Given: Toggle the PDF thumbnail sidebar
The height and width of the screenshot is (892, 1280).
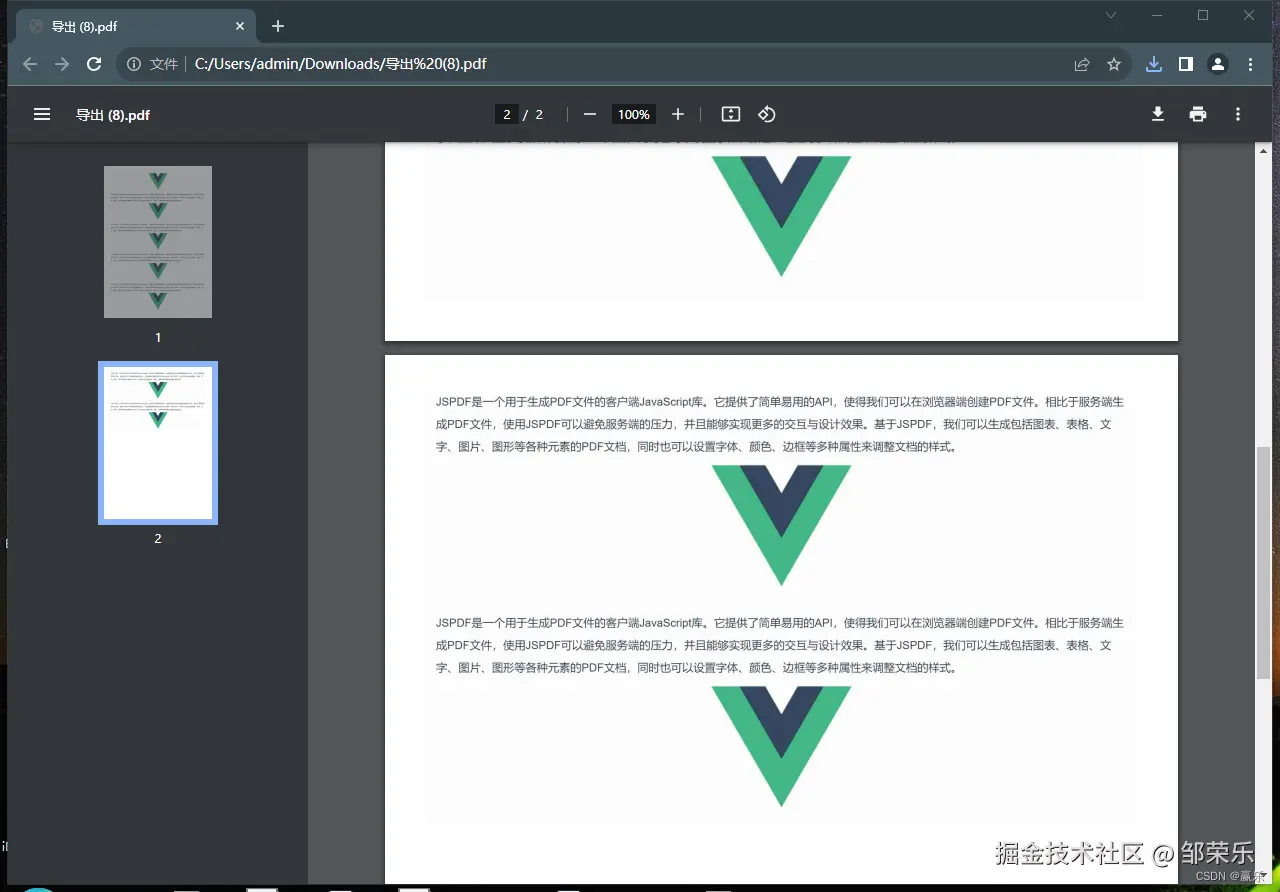Looking at the screenshot, I should coord(42,114).
